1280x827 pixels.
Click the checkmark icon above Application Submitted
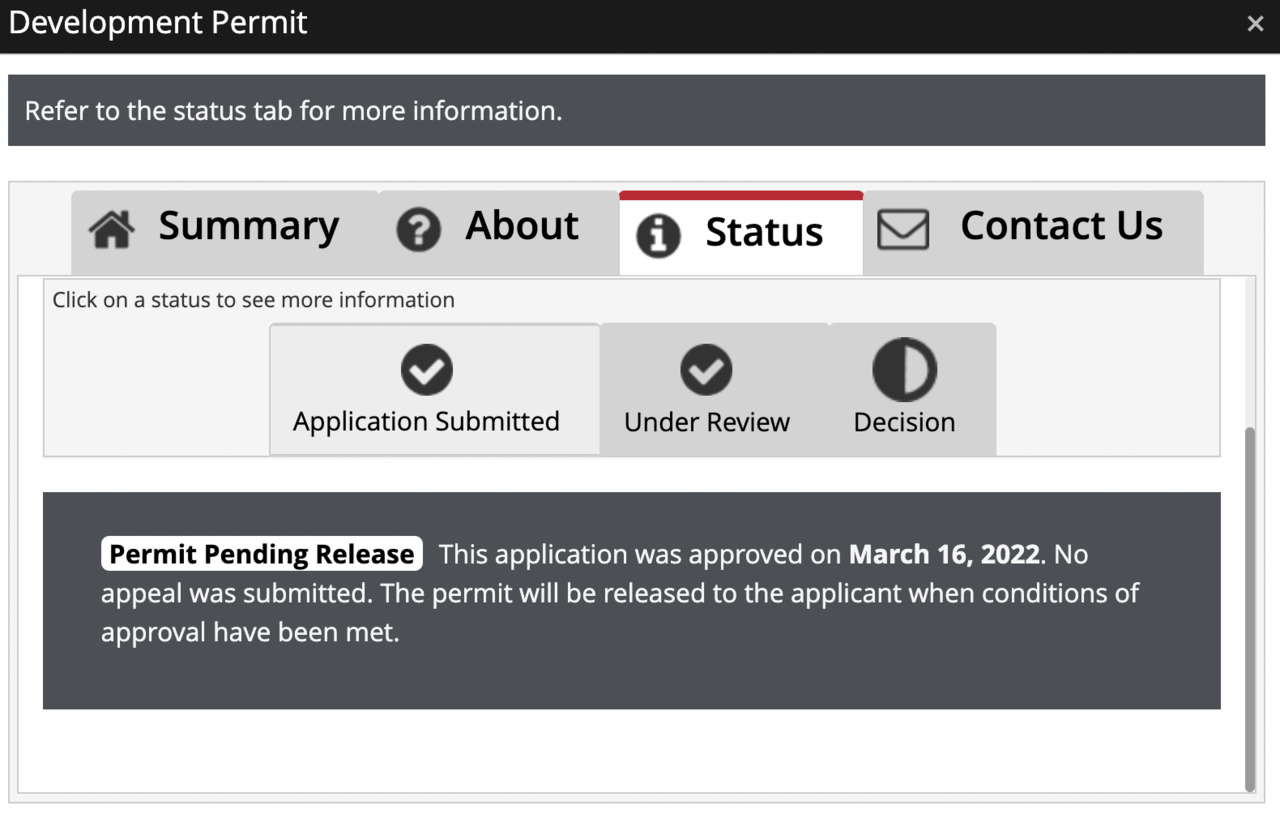click(426, 370)
